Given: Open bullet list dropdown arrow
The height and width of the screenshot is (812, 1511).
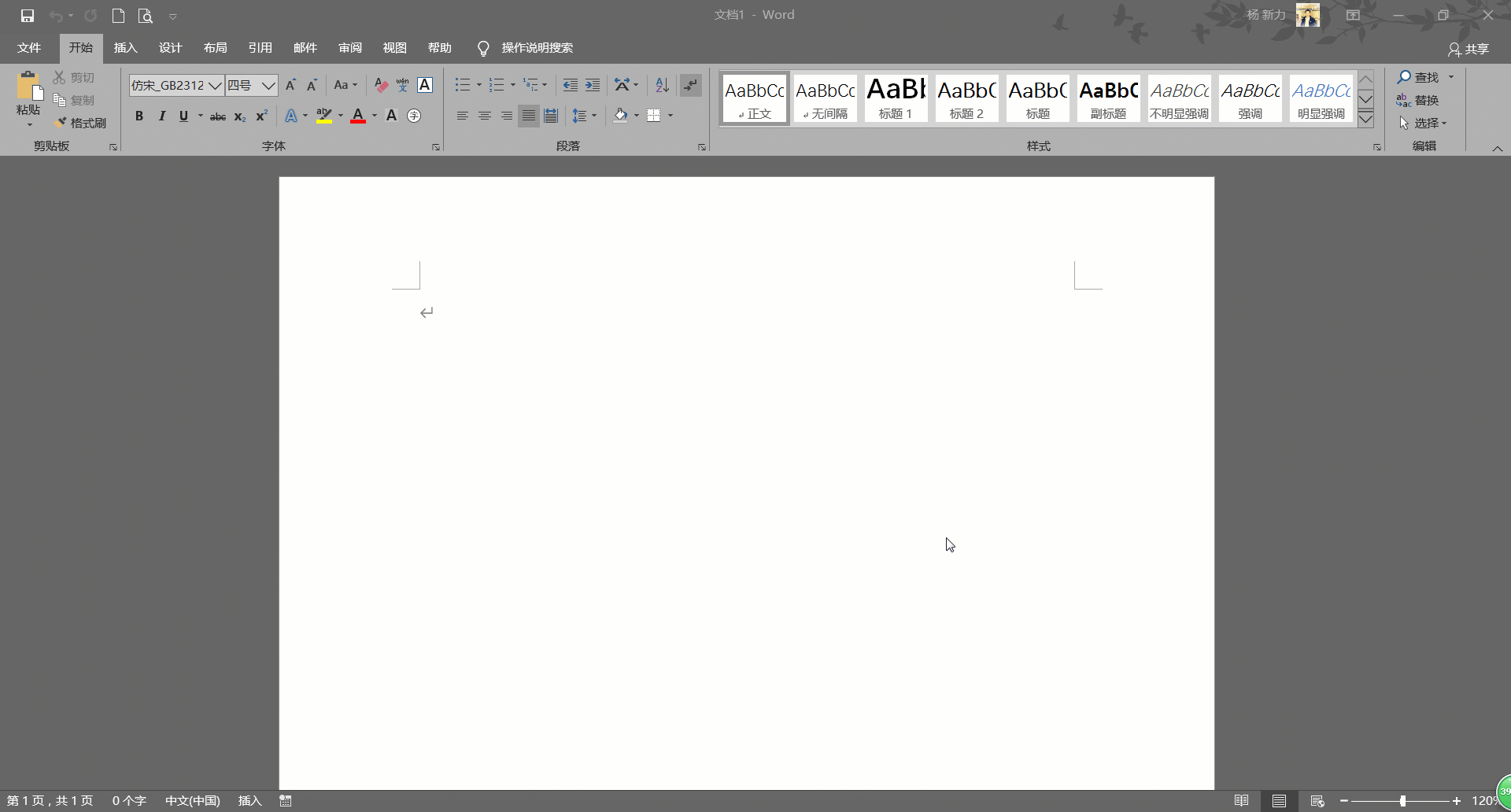Looking at the screenshot, I should (478, 85).
